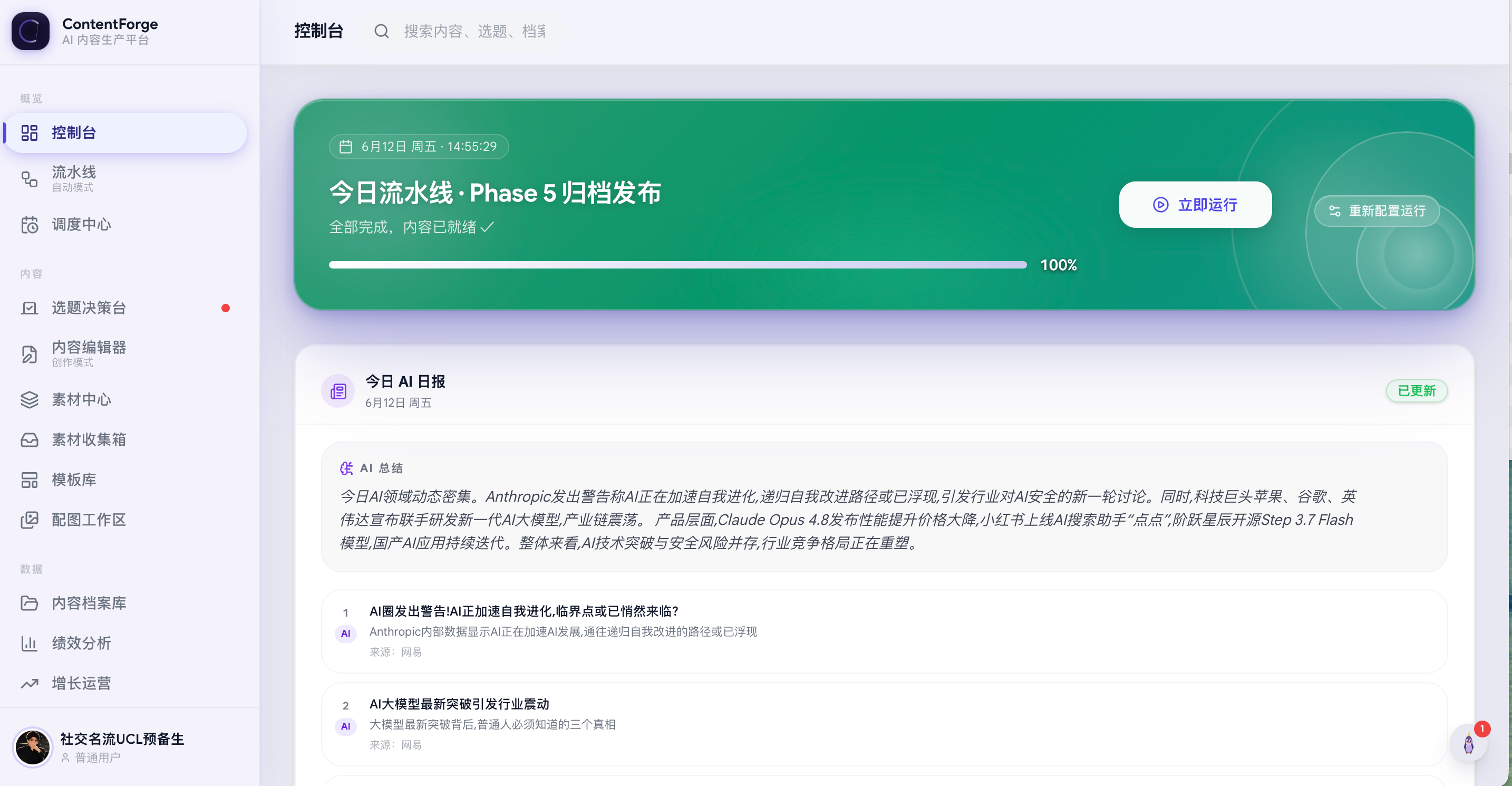The width and height of the screenshot is (1512, 786).
Task: Click the username 社交名流UCL预备生
Action: point(122,739)
